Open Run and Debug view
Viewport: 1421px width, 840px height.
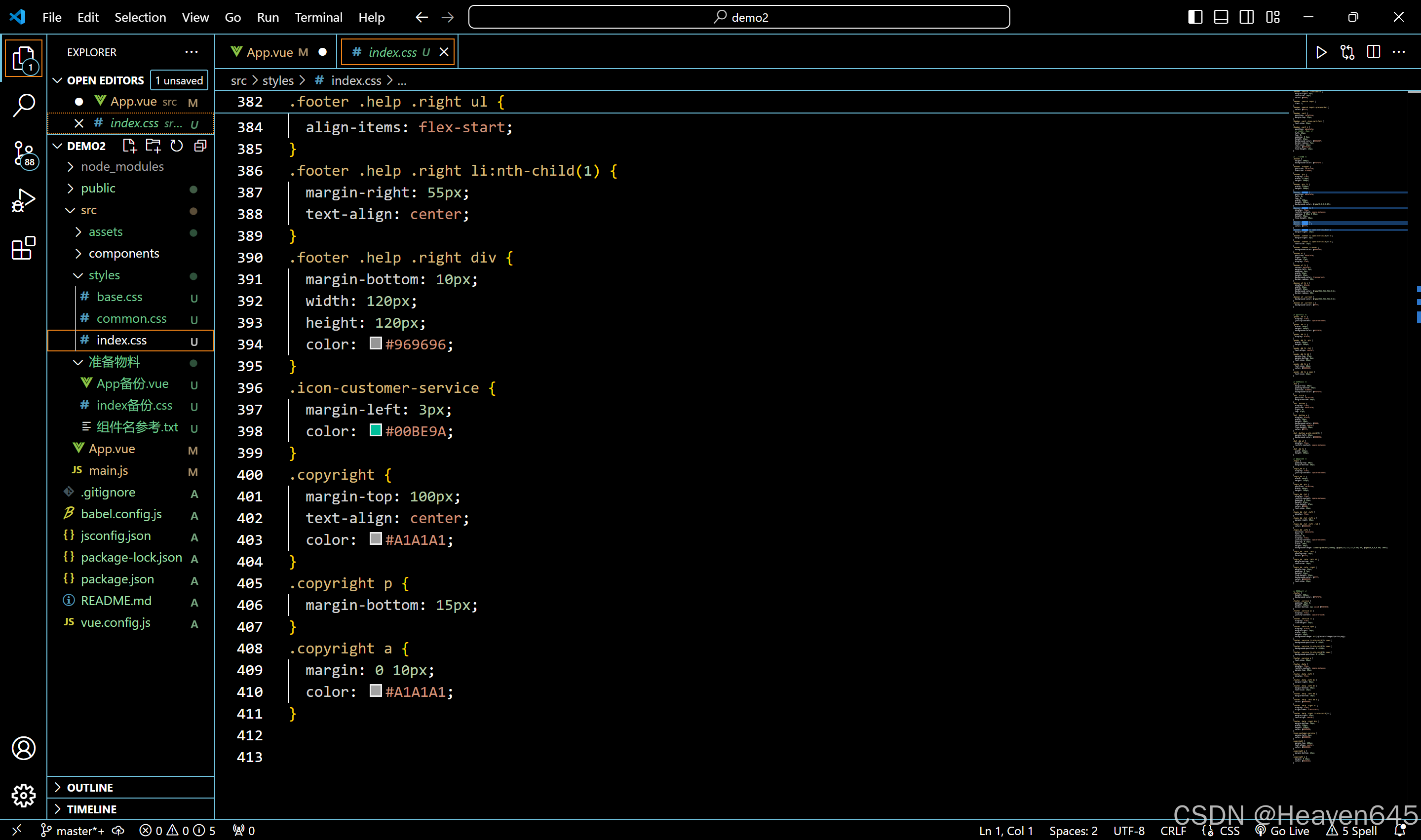[24, 200]
